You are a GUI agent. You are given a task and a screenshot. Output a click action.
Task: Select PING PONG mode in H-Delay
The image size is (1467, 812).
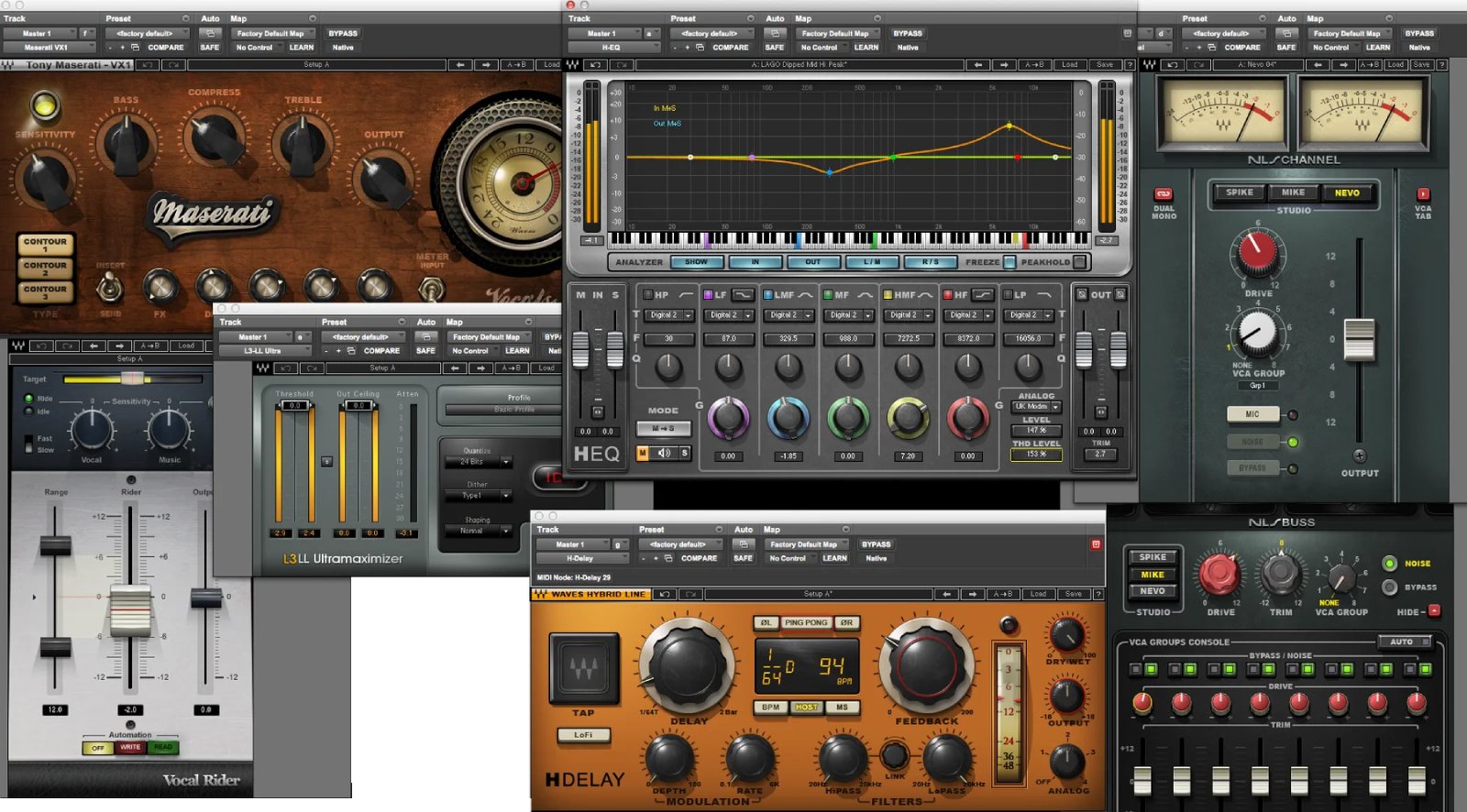pyautogui.click(x=806, y=622)
